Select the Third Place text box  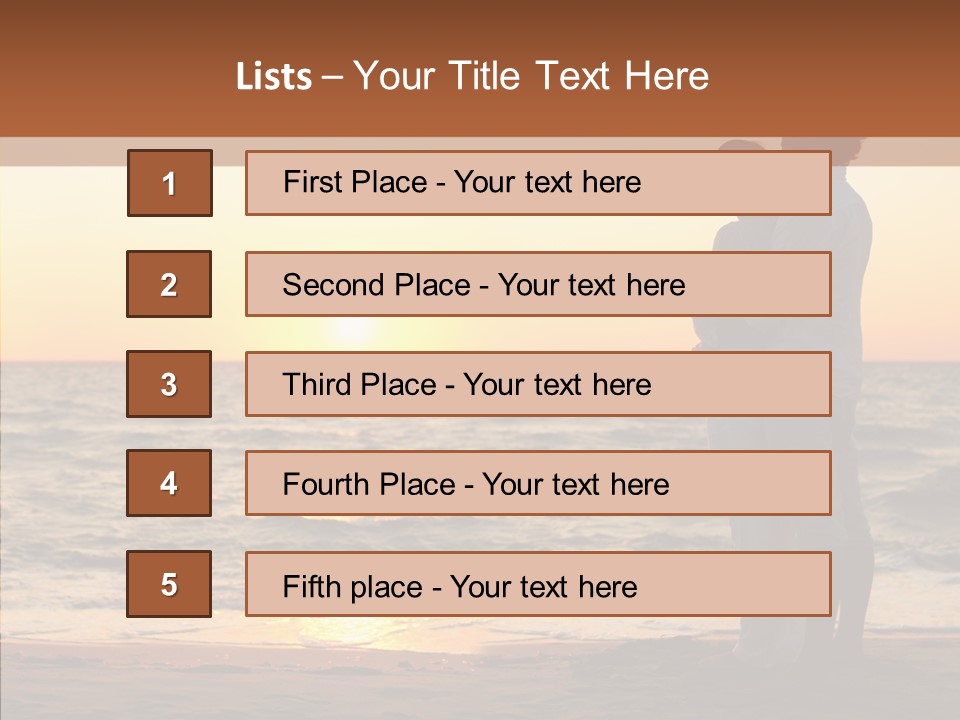click(538, 384)
